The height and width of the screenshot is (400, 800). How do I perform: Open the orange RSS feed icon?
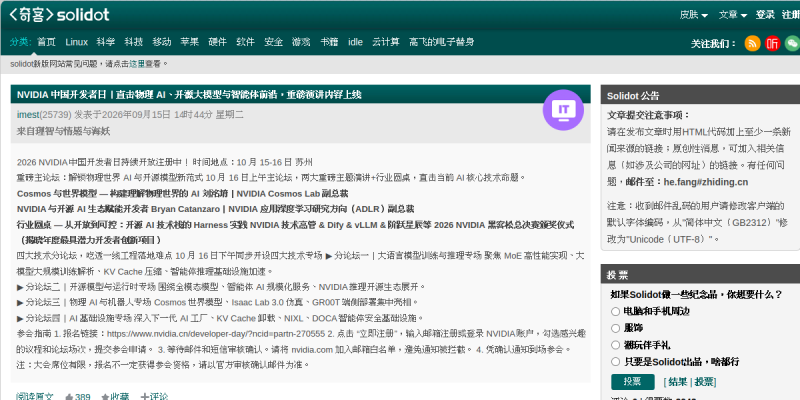tap(752, 43)
